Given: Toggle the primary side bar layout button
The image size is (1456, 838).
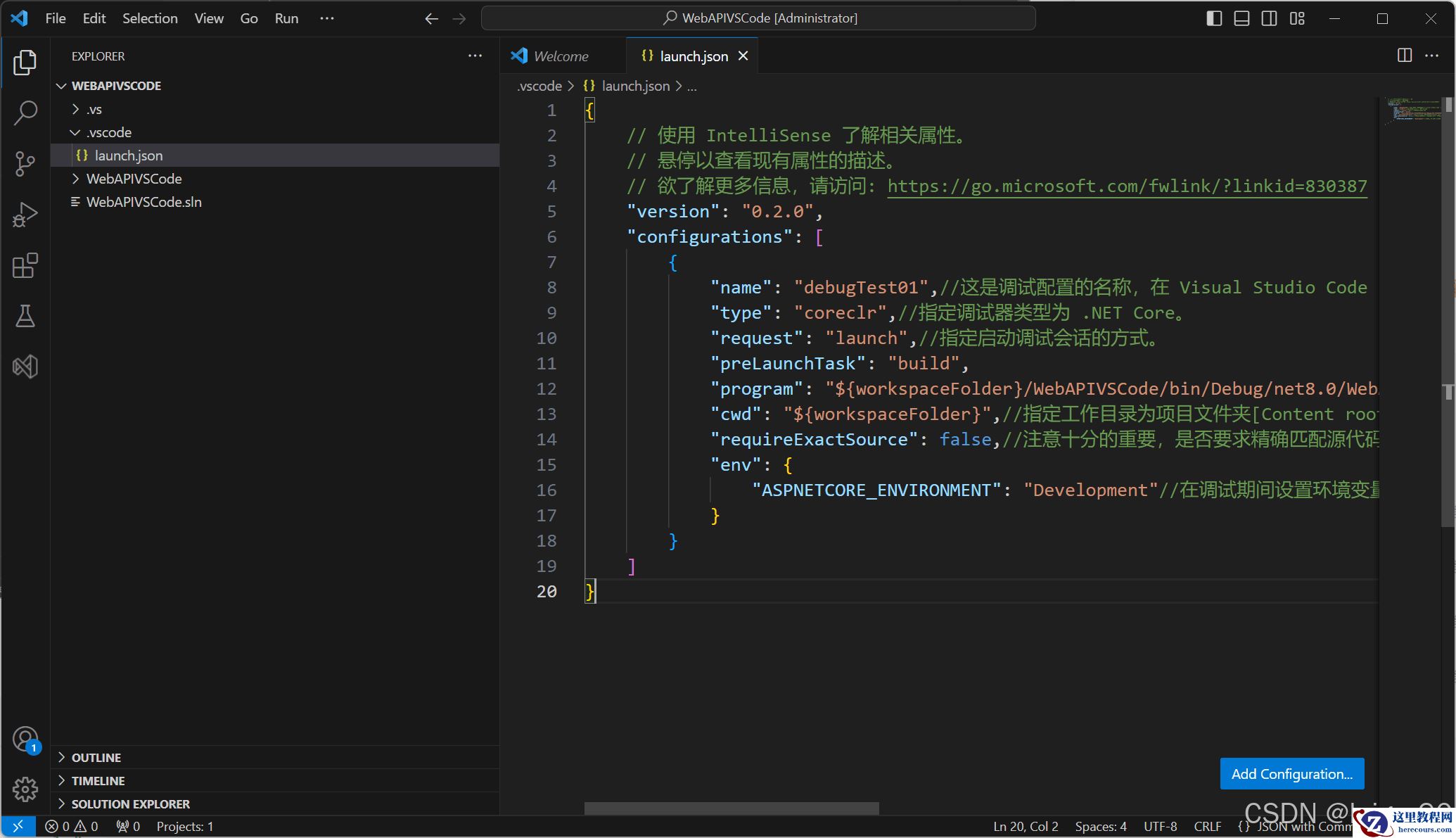Looking at the screenshot, I should point(1214,18).
